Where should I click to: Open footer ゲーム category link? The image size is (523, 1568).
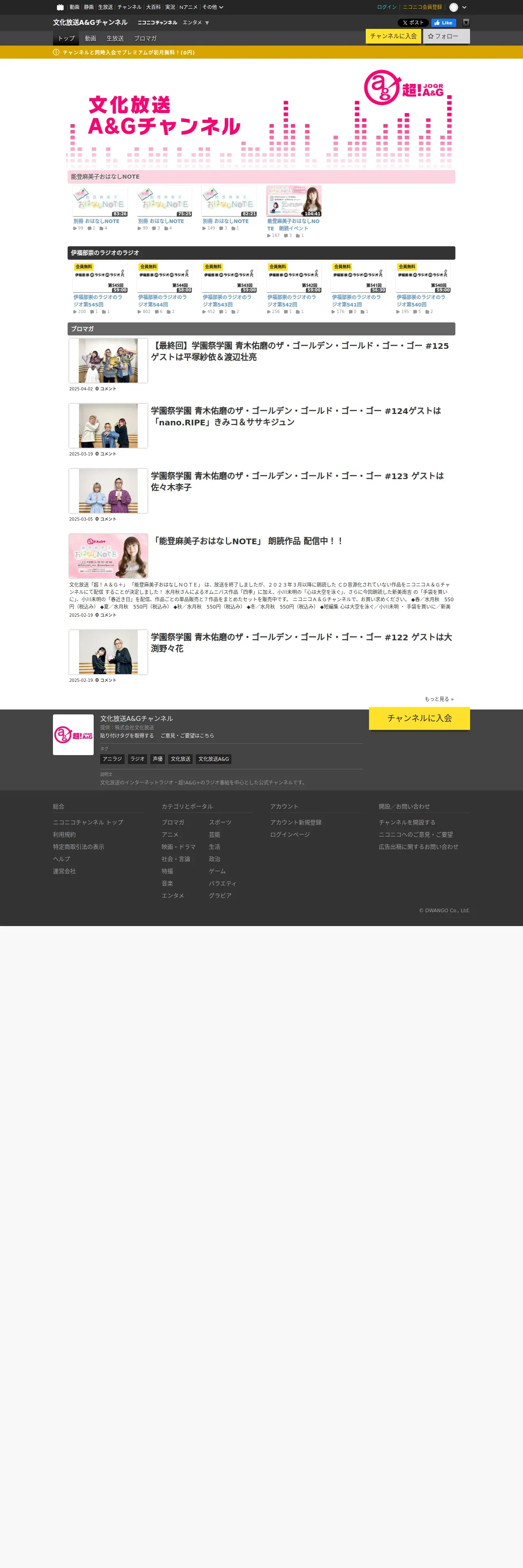[x=218, y=871]
